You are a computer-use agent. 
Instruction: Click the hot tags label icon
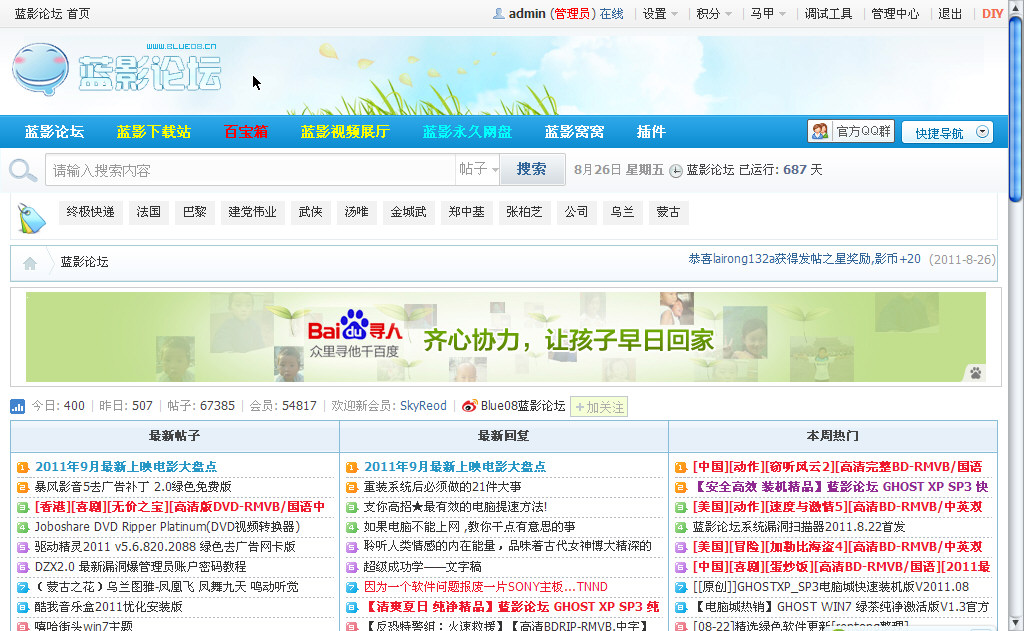click(x=32, y=215)
